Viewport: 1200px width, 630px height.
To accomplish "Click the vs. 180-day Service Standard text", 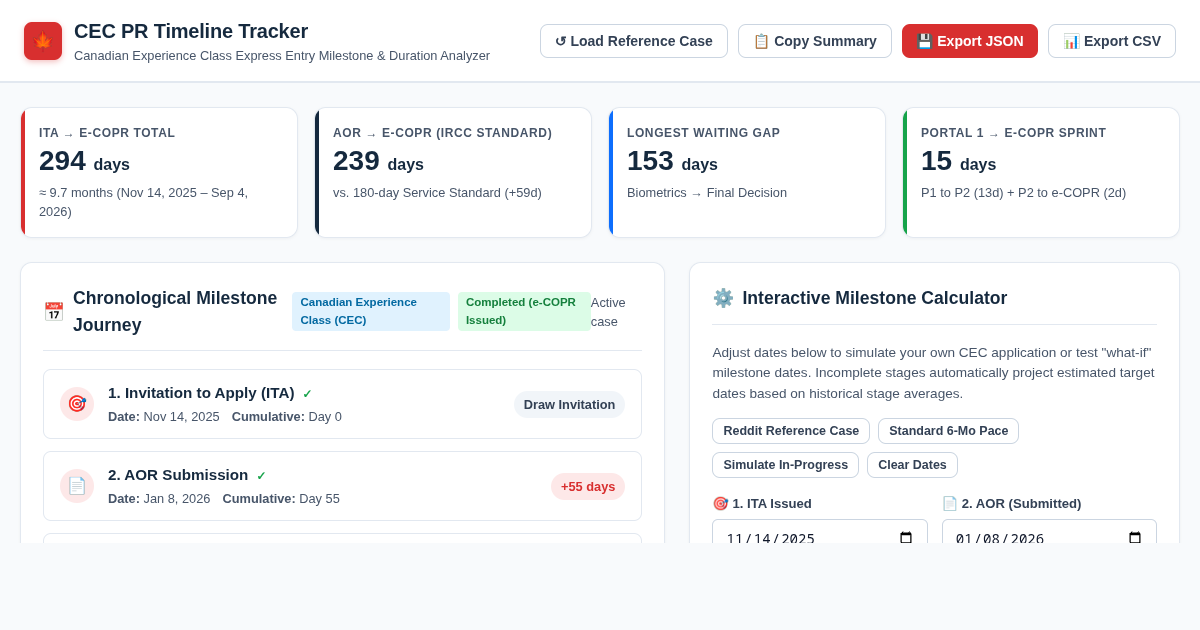I will pos(437,193).
